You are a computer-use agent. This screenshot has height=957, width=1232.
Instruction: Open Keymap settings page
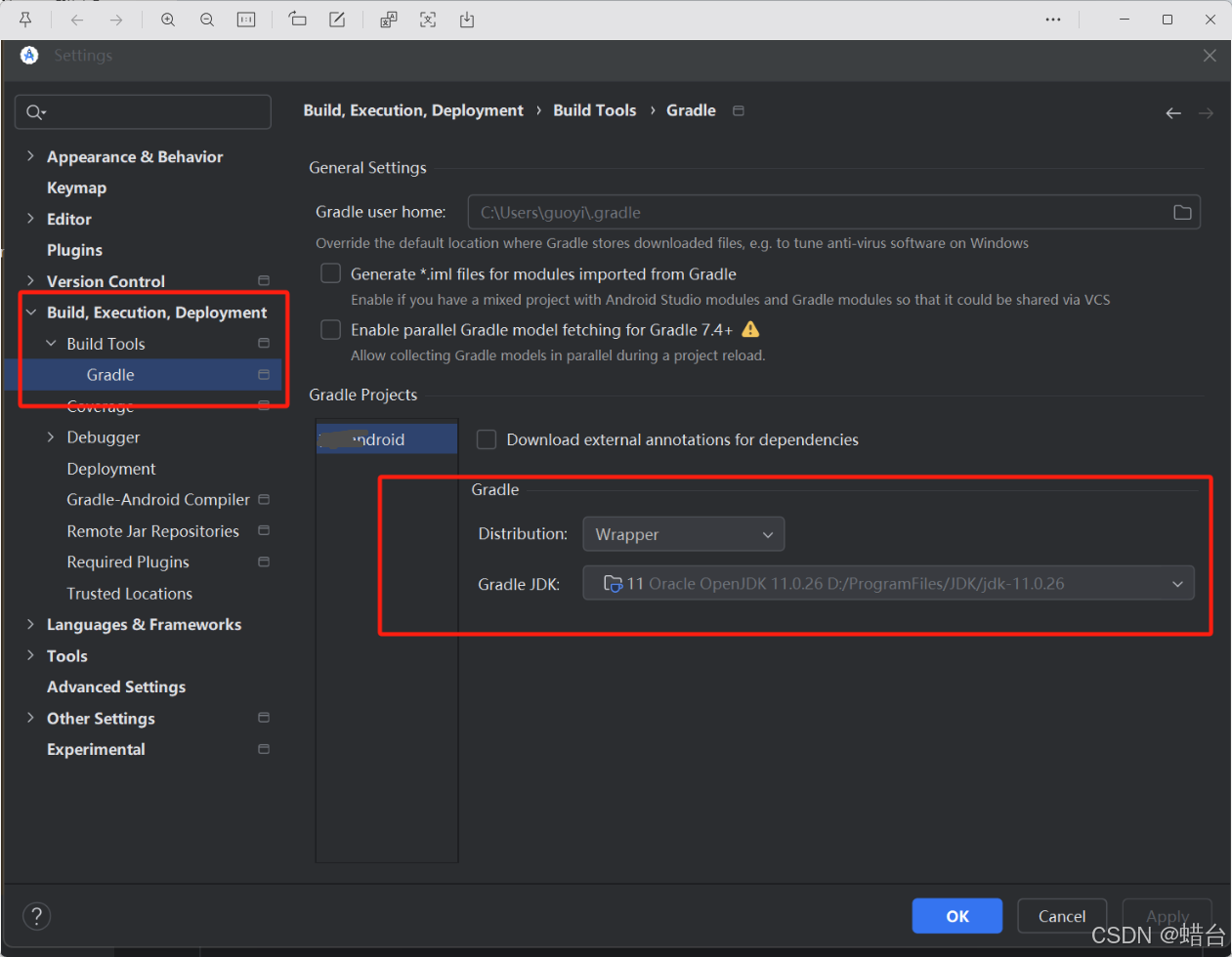click(76, 187)
